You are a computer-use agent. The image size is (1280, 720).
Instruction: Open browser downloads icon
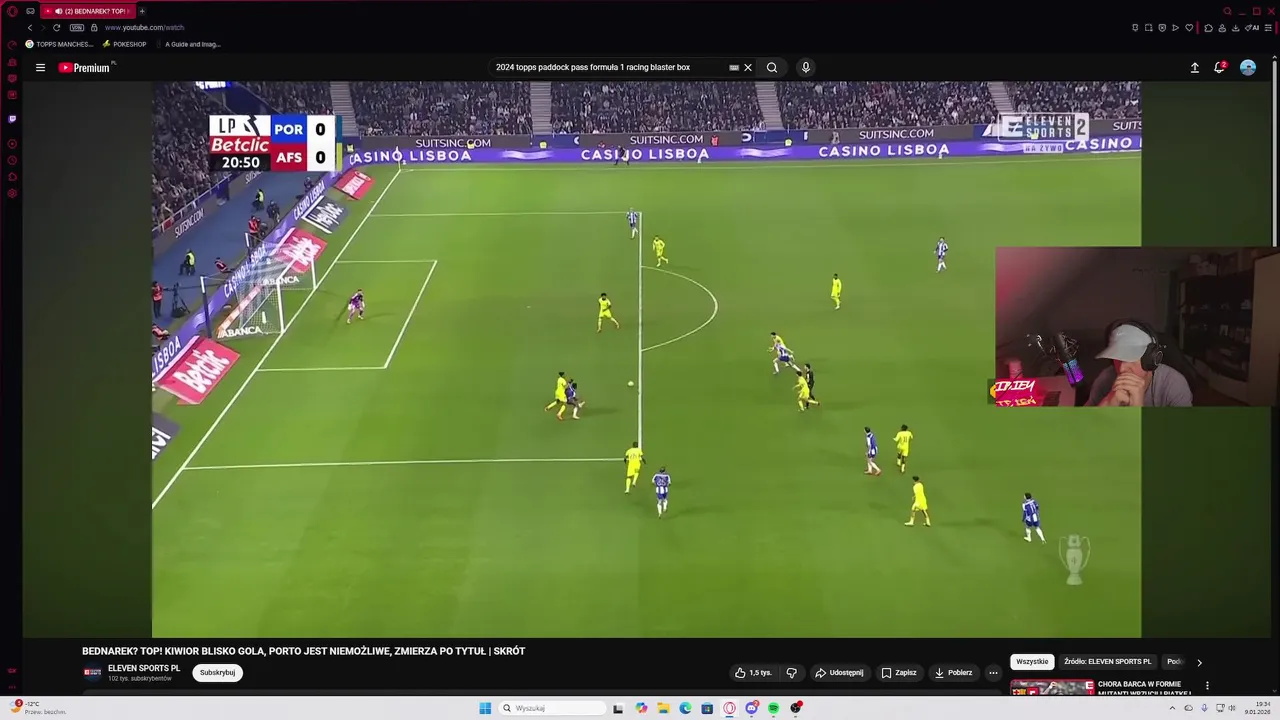pos(1235,28)
